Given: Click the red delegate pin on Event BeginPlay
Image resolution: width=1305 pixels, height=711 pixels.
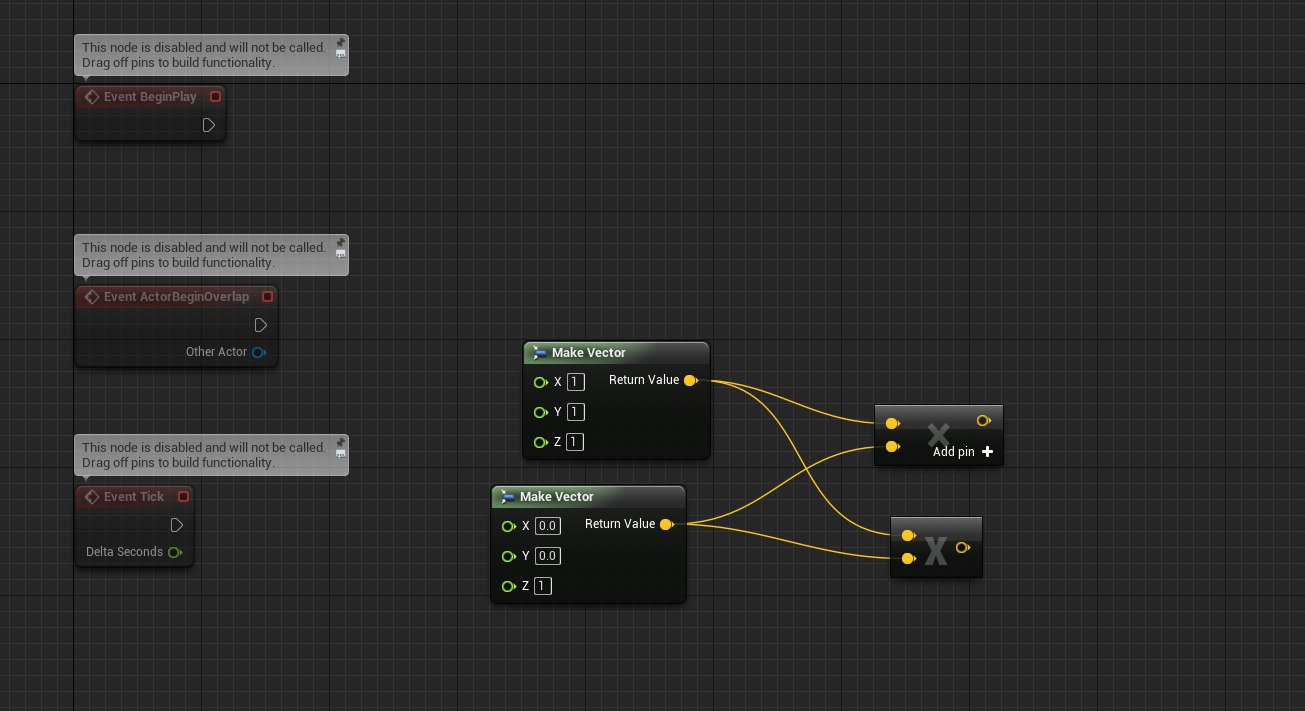Looking at the screenshot, I should (x=215, y=97).
